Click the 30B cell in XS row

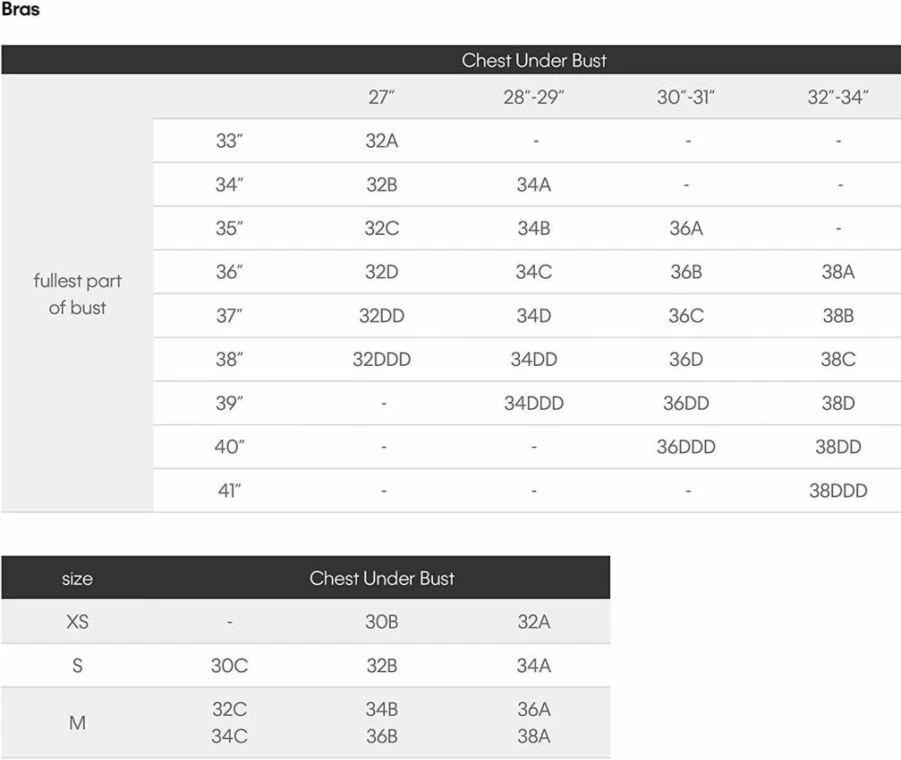pos(382,622)
